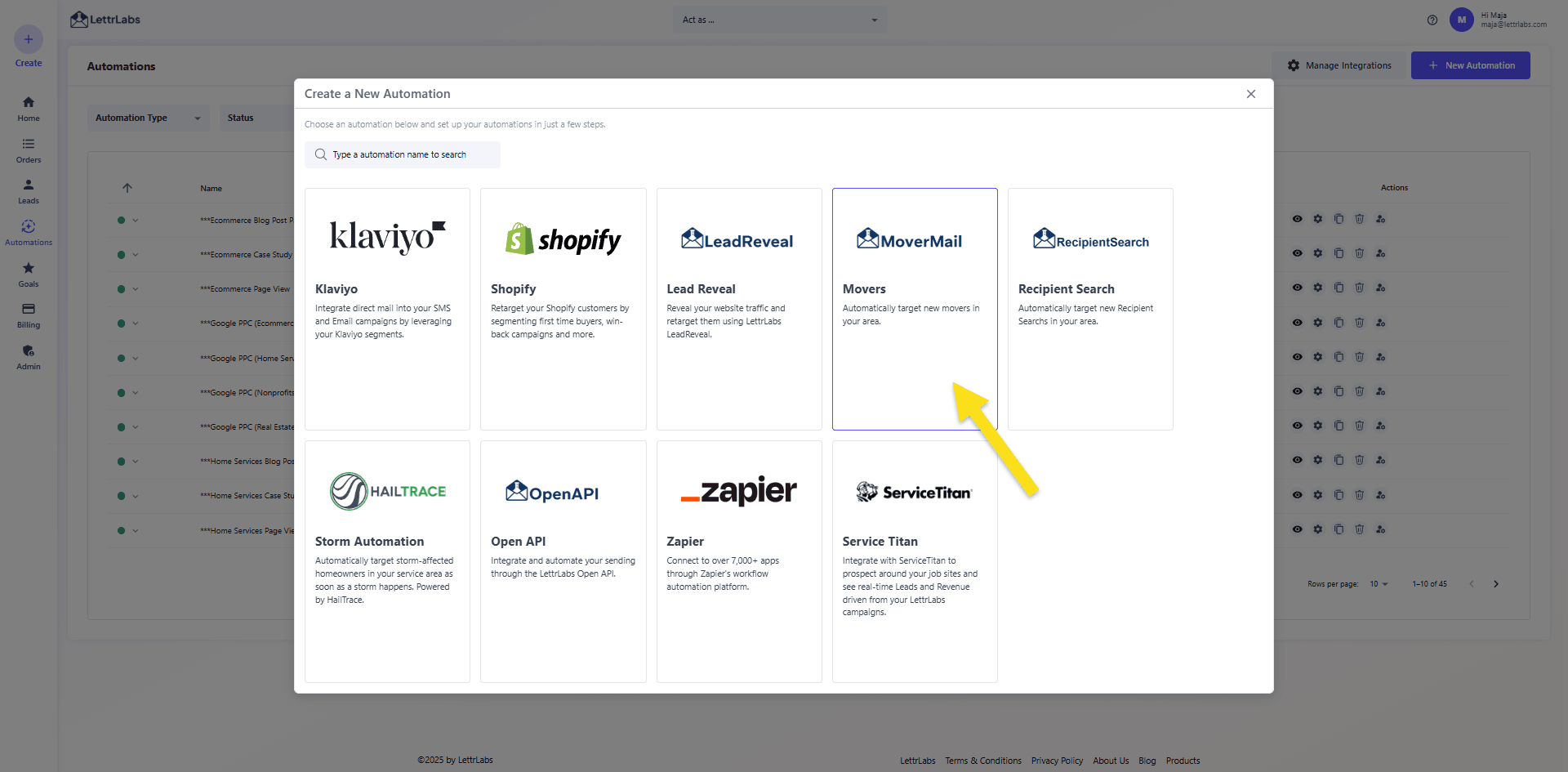
Task: Duplicate the Ecommerce Blog Post automation
Action: pyautogui.click(x=1339, y=219)
